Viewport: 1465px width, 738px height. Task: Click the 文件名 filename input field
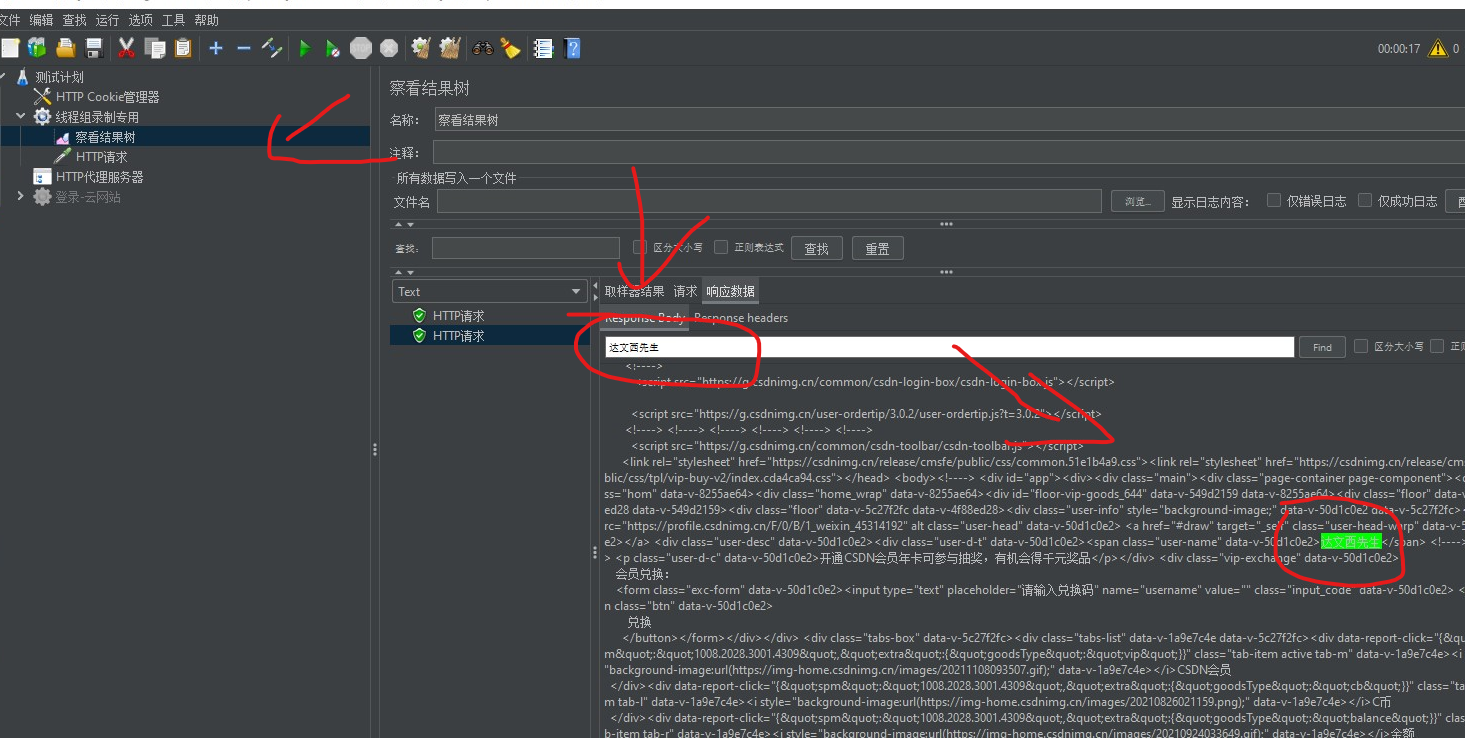click(769, 201)
